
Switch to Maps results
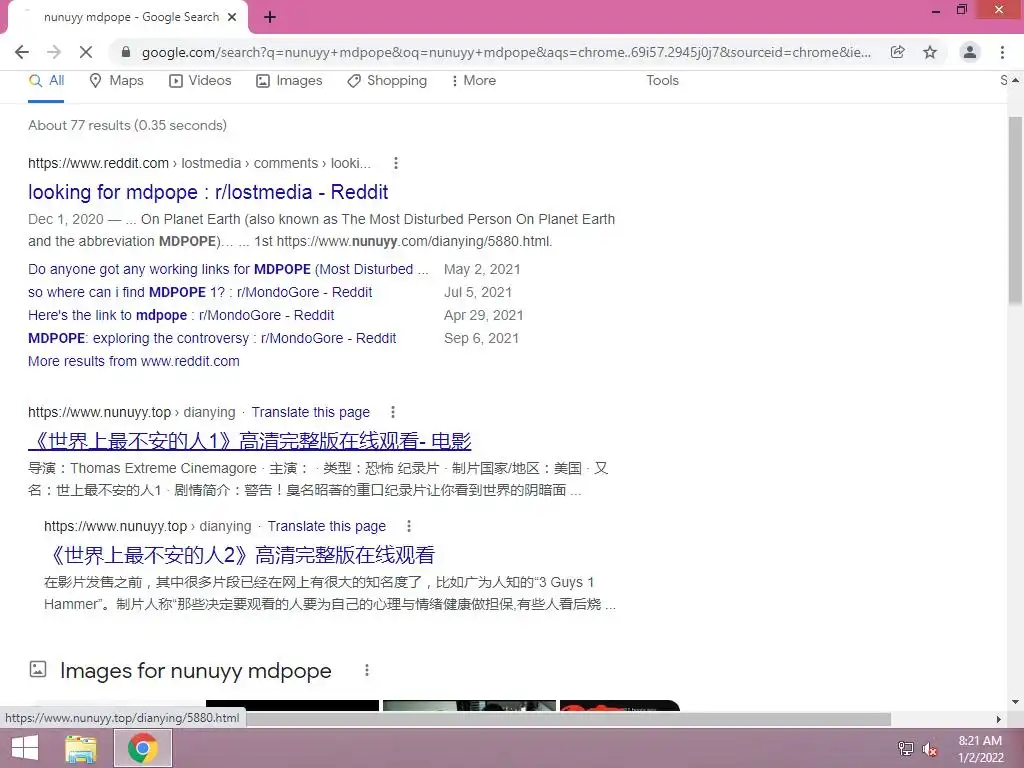click(116, 81)
